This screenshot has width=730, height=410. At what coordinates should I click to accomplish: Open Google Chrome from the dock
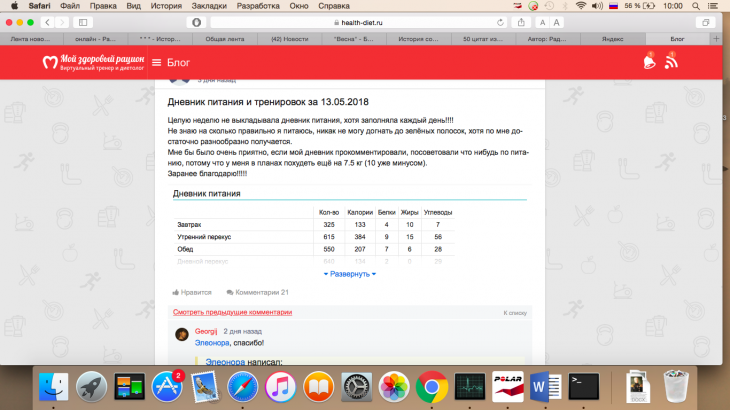(431, 386)
